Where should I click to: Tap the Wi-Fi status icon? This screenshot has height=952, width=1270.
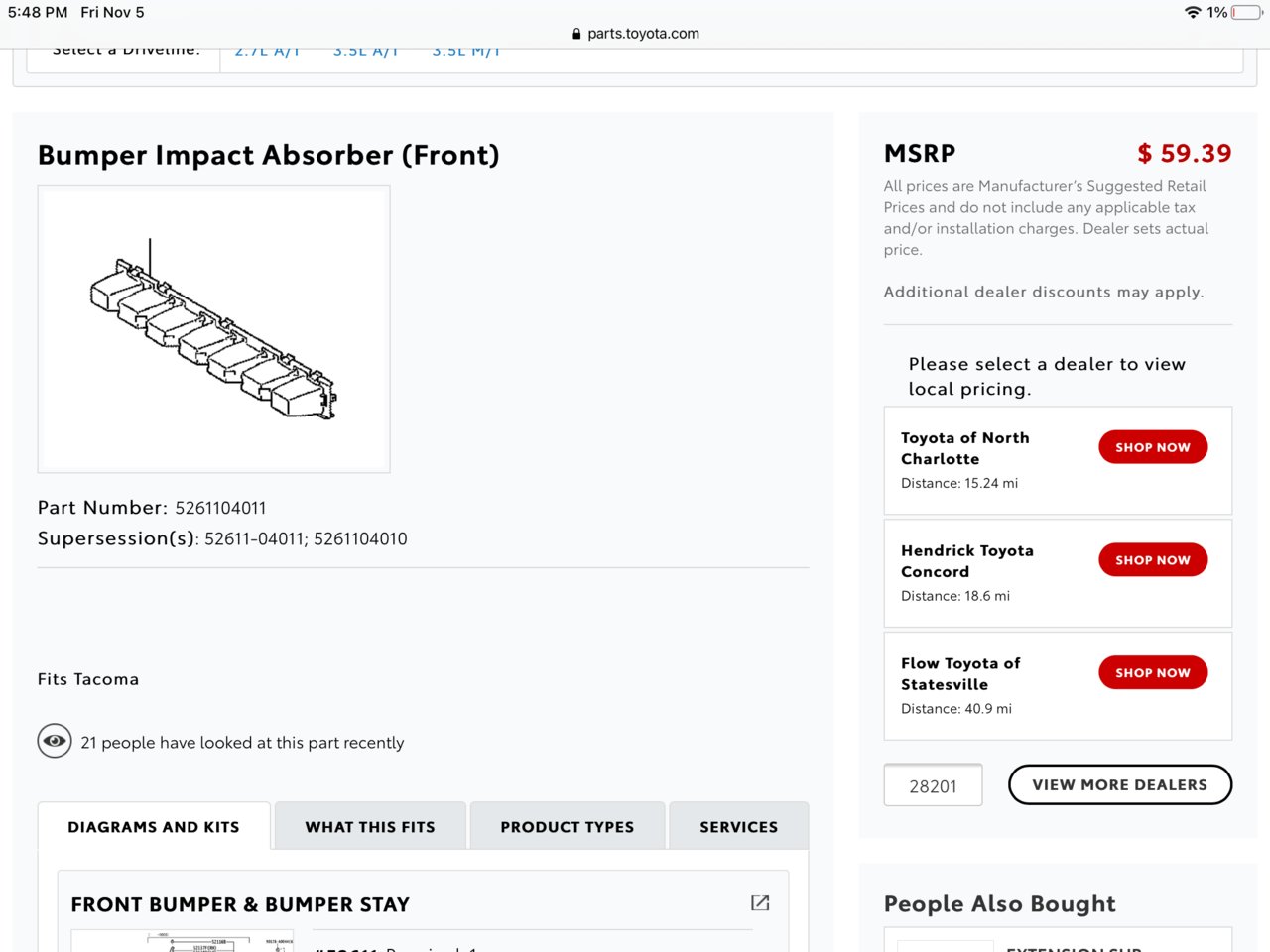[x=1193, y=12]
